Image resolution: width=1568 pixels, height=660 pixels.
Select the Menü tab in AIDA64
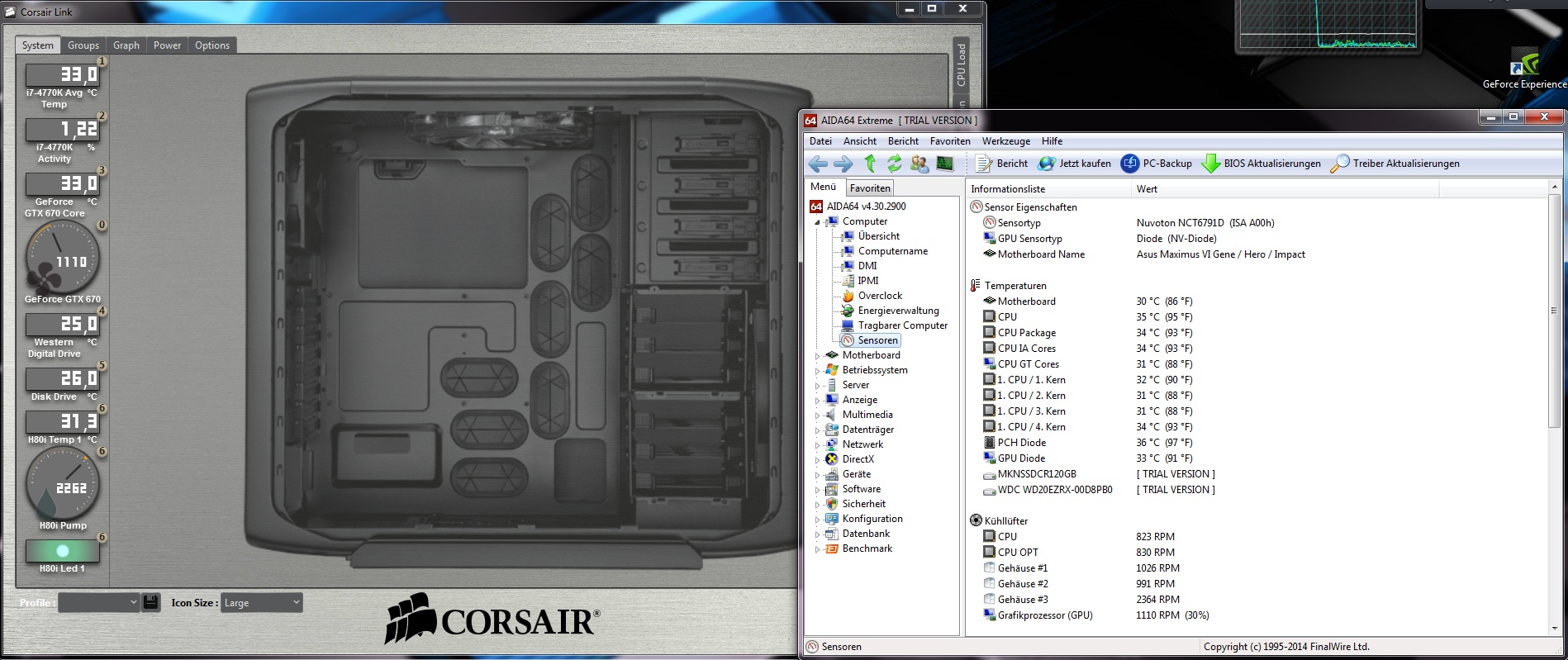pos(823,187)
